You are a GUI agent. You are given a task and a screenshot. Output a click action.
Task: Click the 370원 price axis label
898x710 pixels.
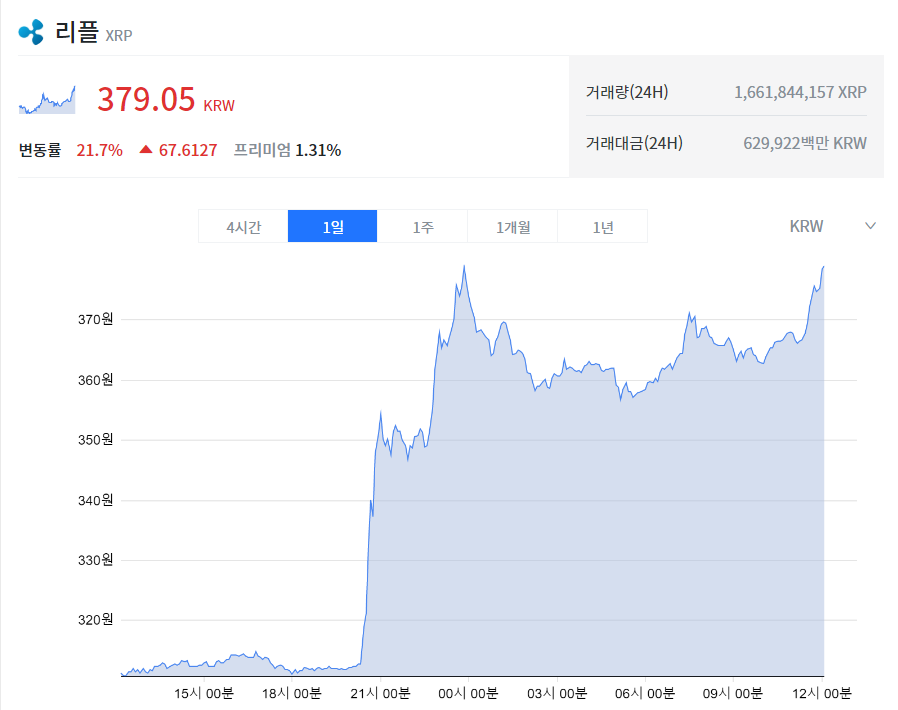pos(96,320)
